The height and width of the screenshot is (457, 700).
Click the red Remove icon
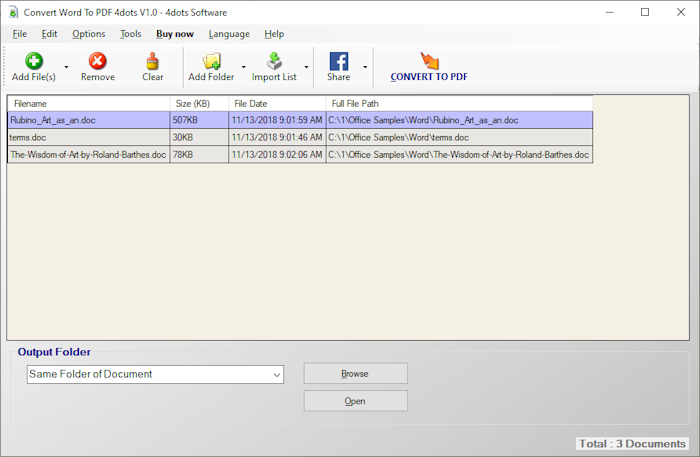coord(97,61)
